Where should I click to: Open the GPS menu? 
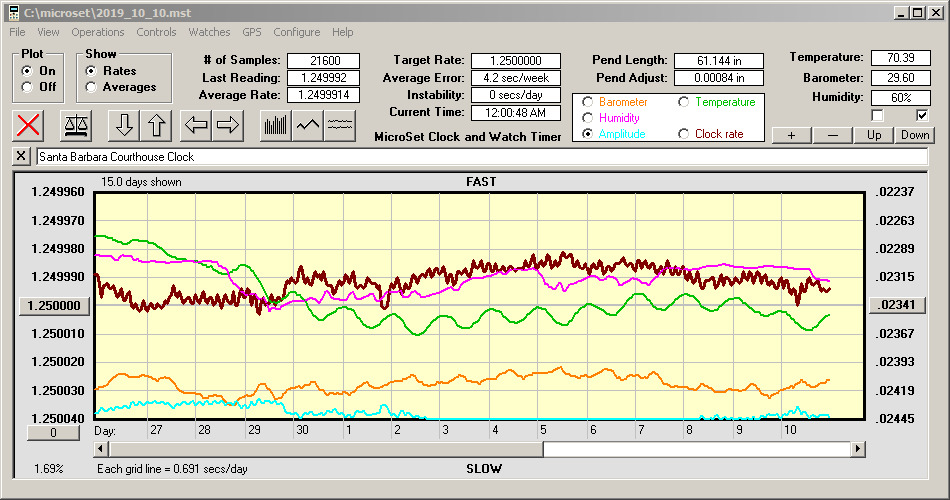coord(251,32)
